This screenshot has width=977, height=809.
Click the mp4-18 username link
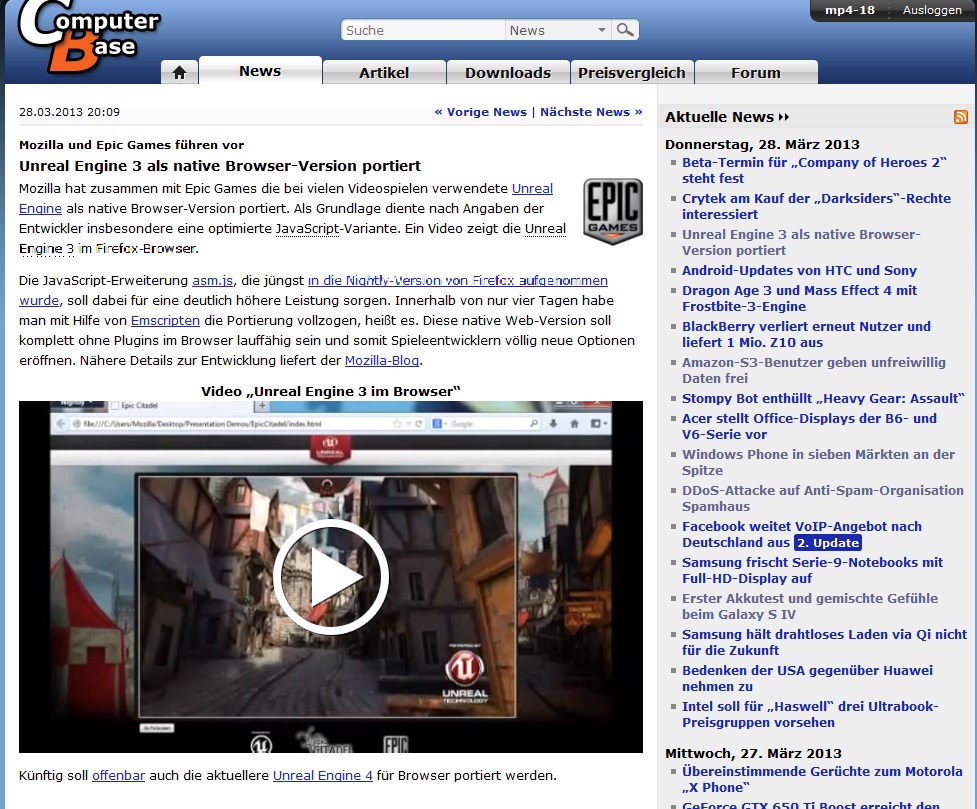point(850,10)
